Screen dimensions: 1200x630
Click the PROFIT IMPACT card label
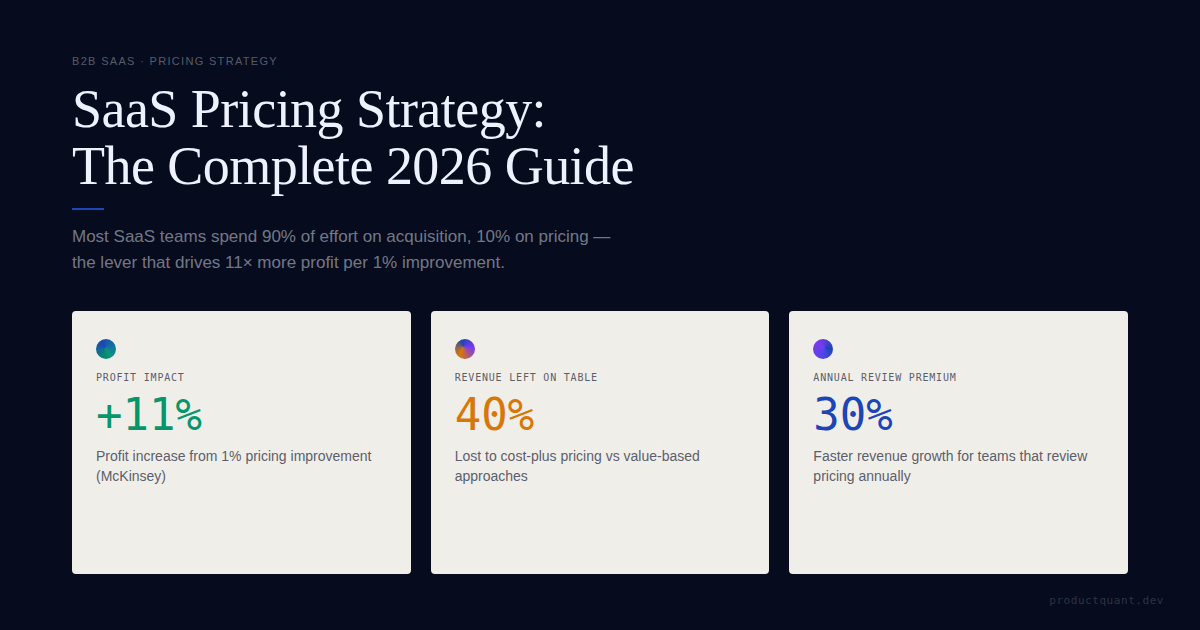click(x=140, y=378)
